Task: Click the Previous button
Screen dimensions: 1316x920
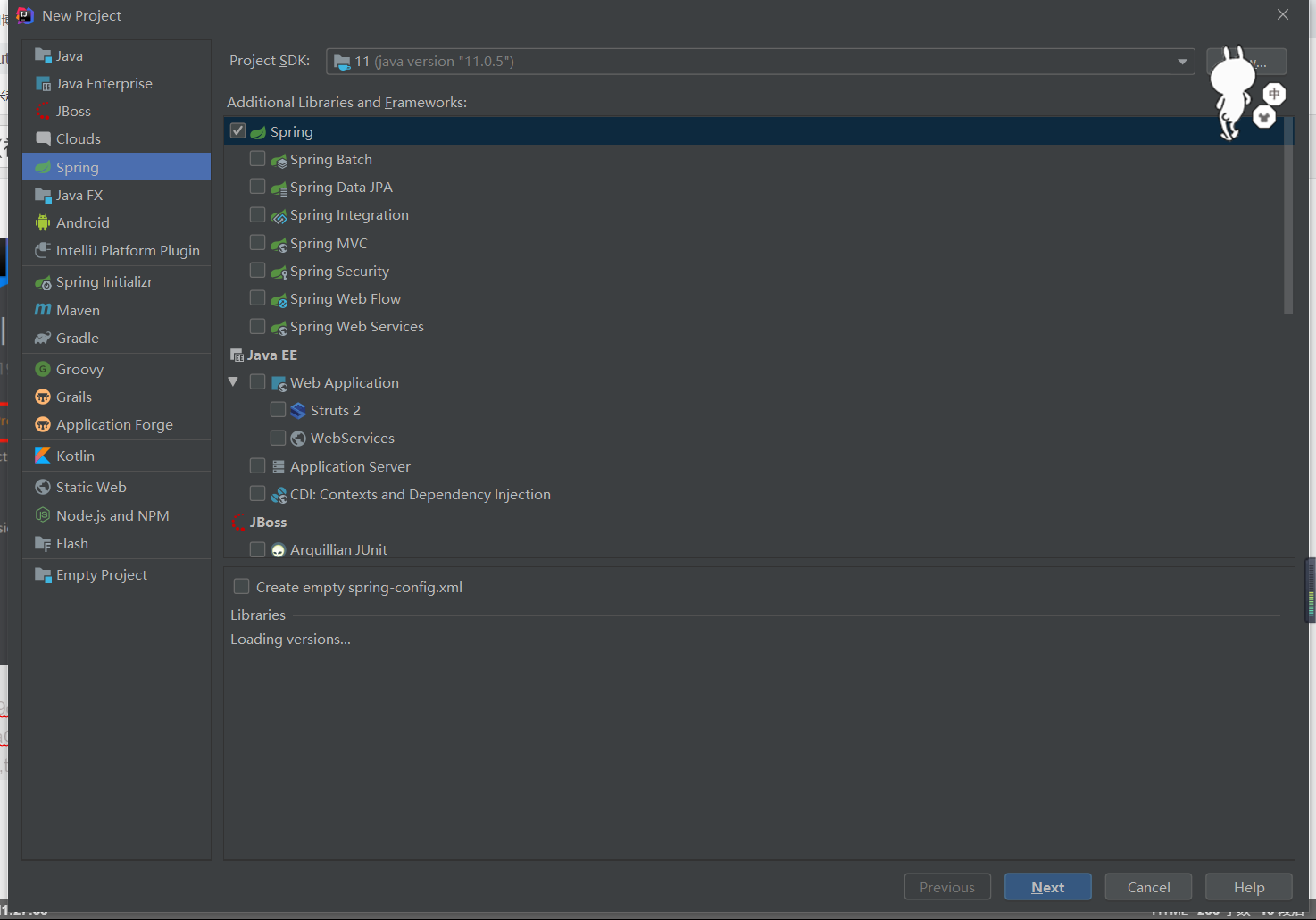Action: pyautogui.click(x=947, y=887)
